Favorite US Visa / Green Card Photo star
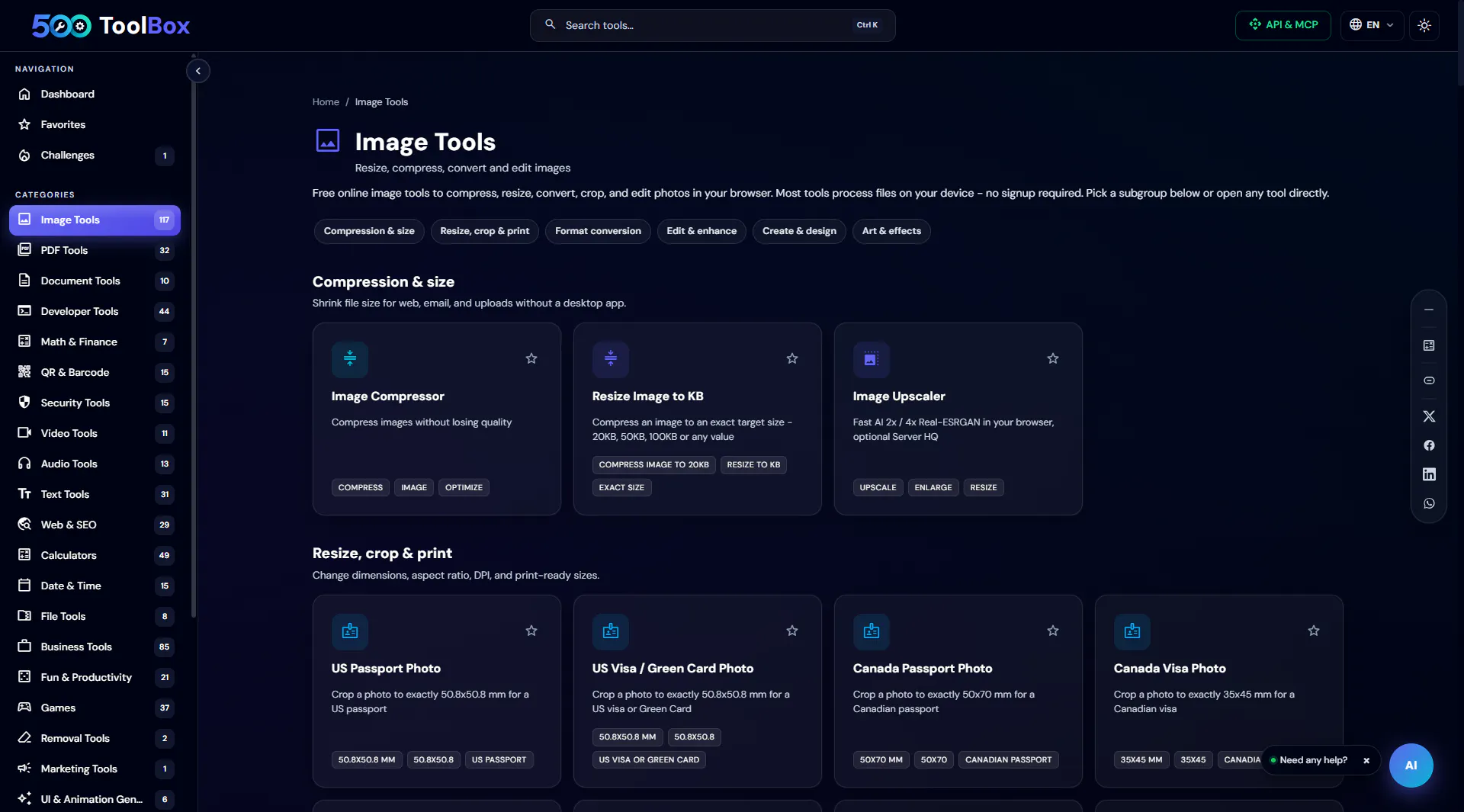Image resolution: width=1464 pixels, height=812 pixels. [792, 631]
